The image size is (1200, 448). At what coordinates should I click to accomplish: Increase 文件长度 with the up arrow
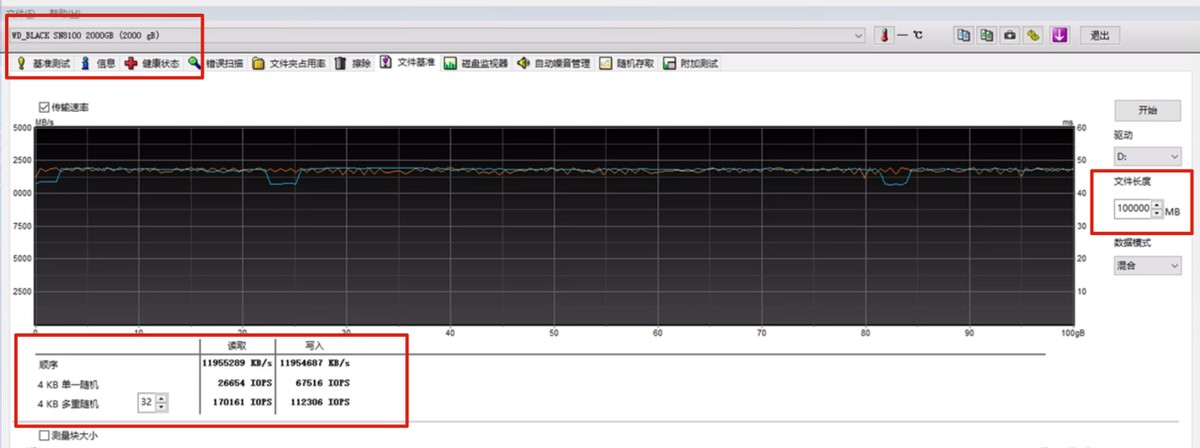point(1157,205)
